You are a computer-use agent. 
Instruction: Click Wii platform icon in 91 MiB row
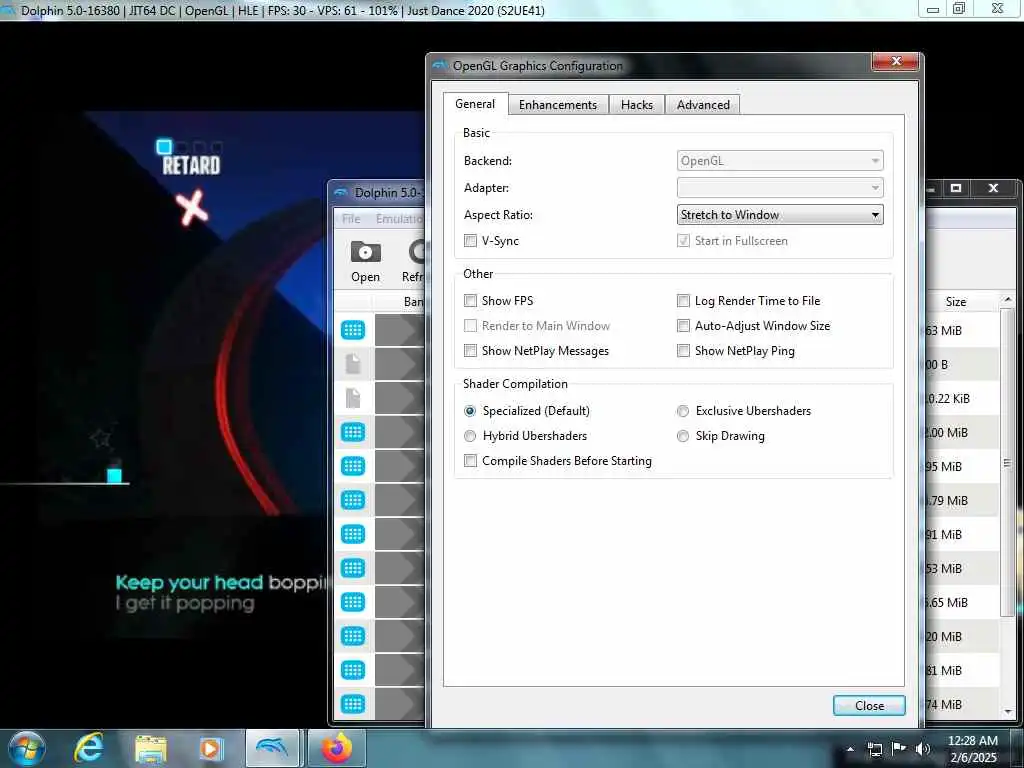353,534
